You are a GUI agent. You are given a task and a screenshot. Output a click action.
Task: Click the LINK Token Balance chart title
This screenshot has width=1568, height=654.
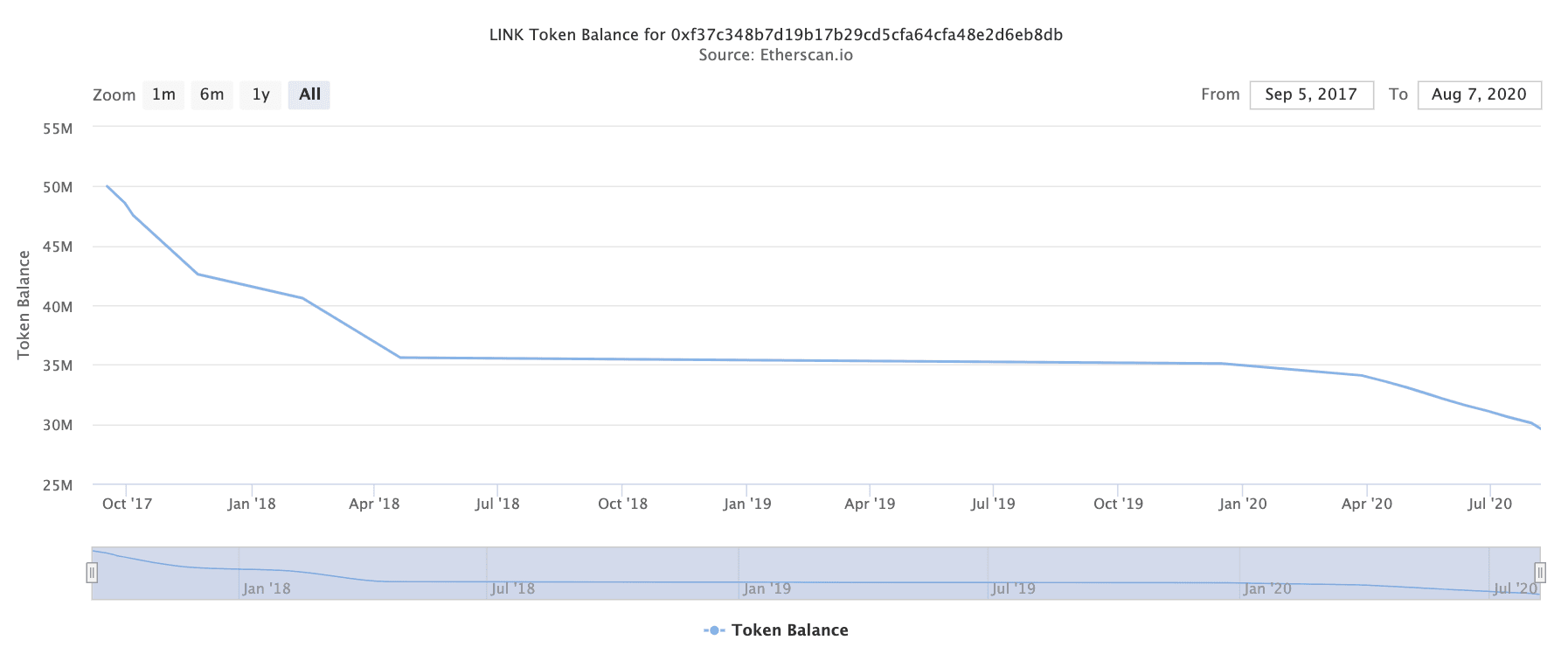tap(775, 35)
